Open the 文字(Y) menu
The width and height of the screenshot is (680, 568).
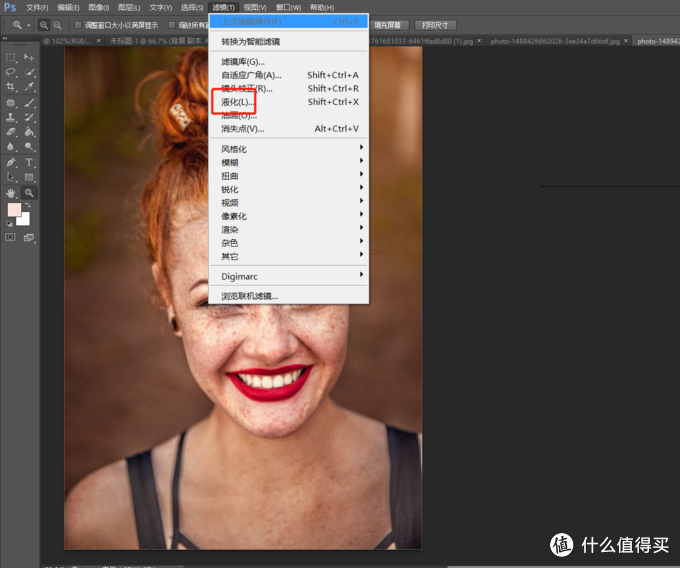(x=160, y=7)
